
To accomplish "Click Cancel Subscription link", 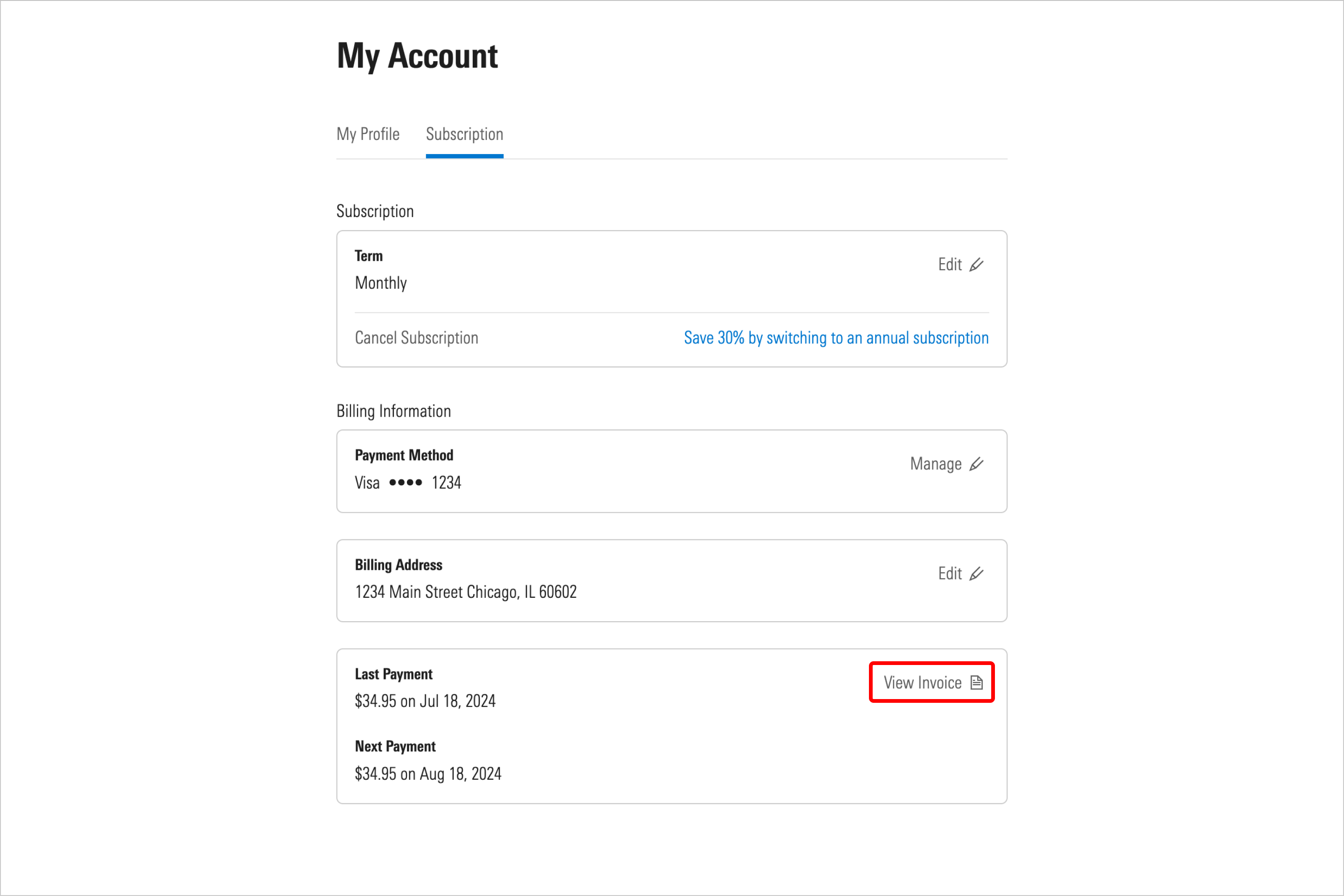I will [x=417, y=338].
